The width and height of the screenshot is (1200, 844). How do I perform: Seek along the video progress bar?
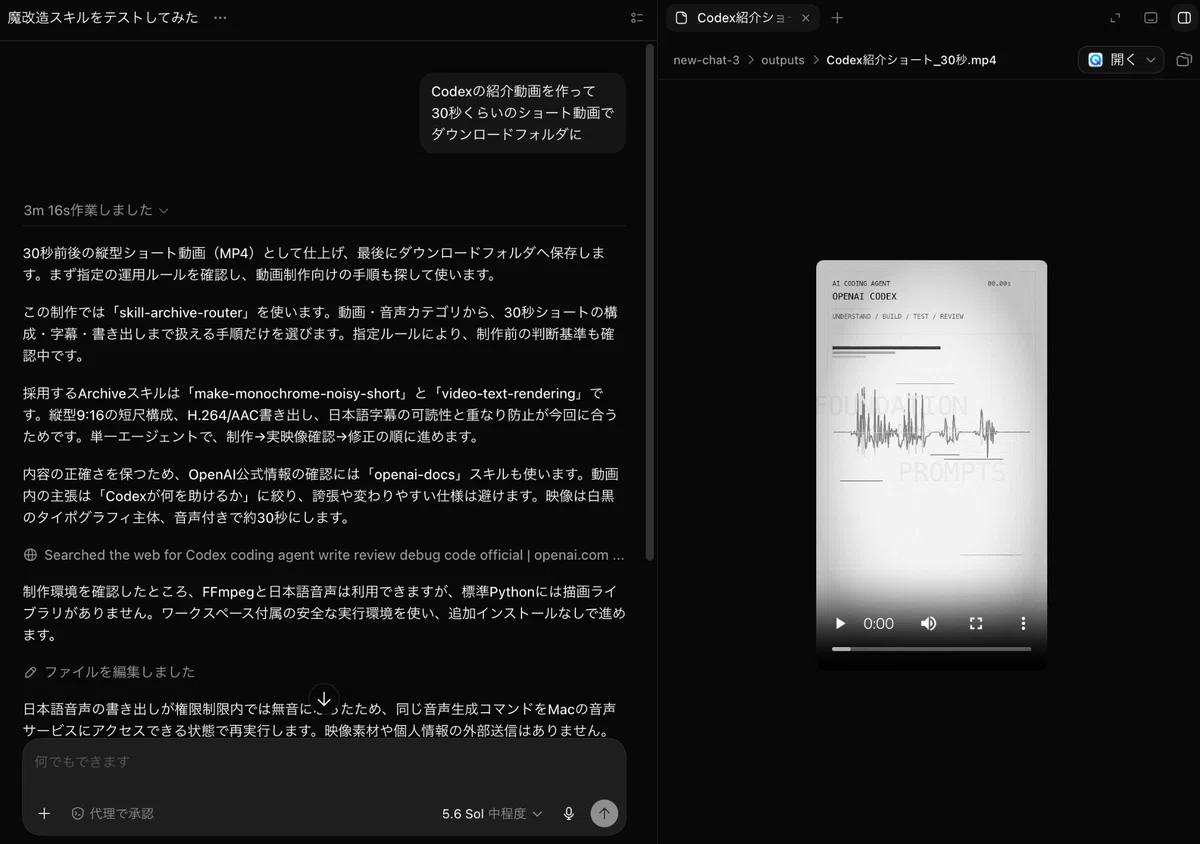point(931,649)
